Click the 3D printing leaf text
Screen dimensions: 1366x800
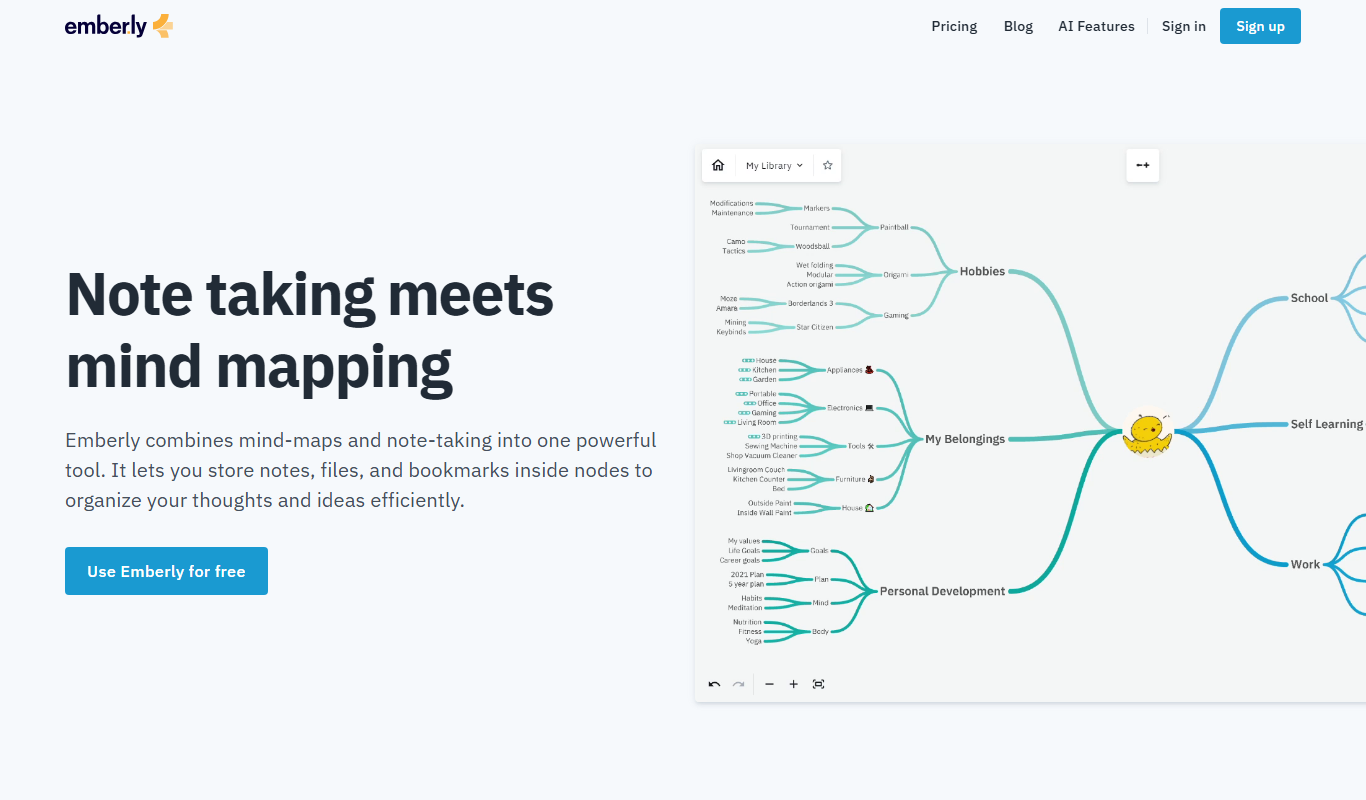pos(779,436)
